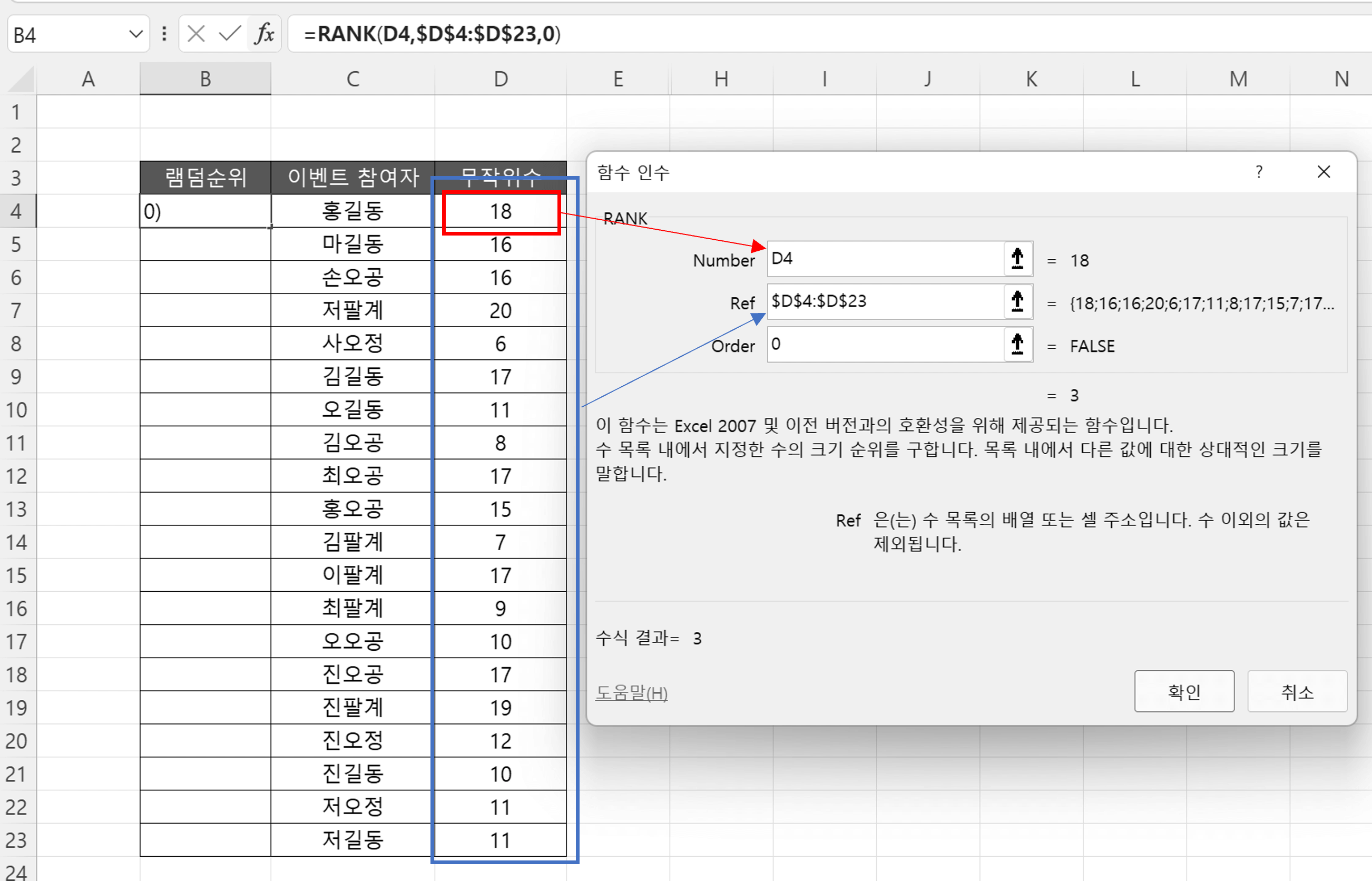Collapse dialog via Ref field arrow icon

click(1017, 301)
